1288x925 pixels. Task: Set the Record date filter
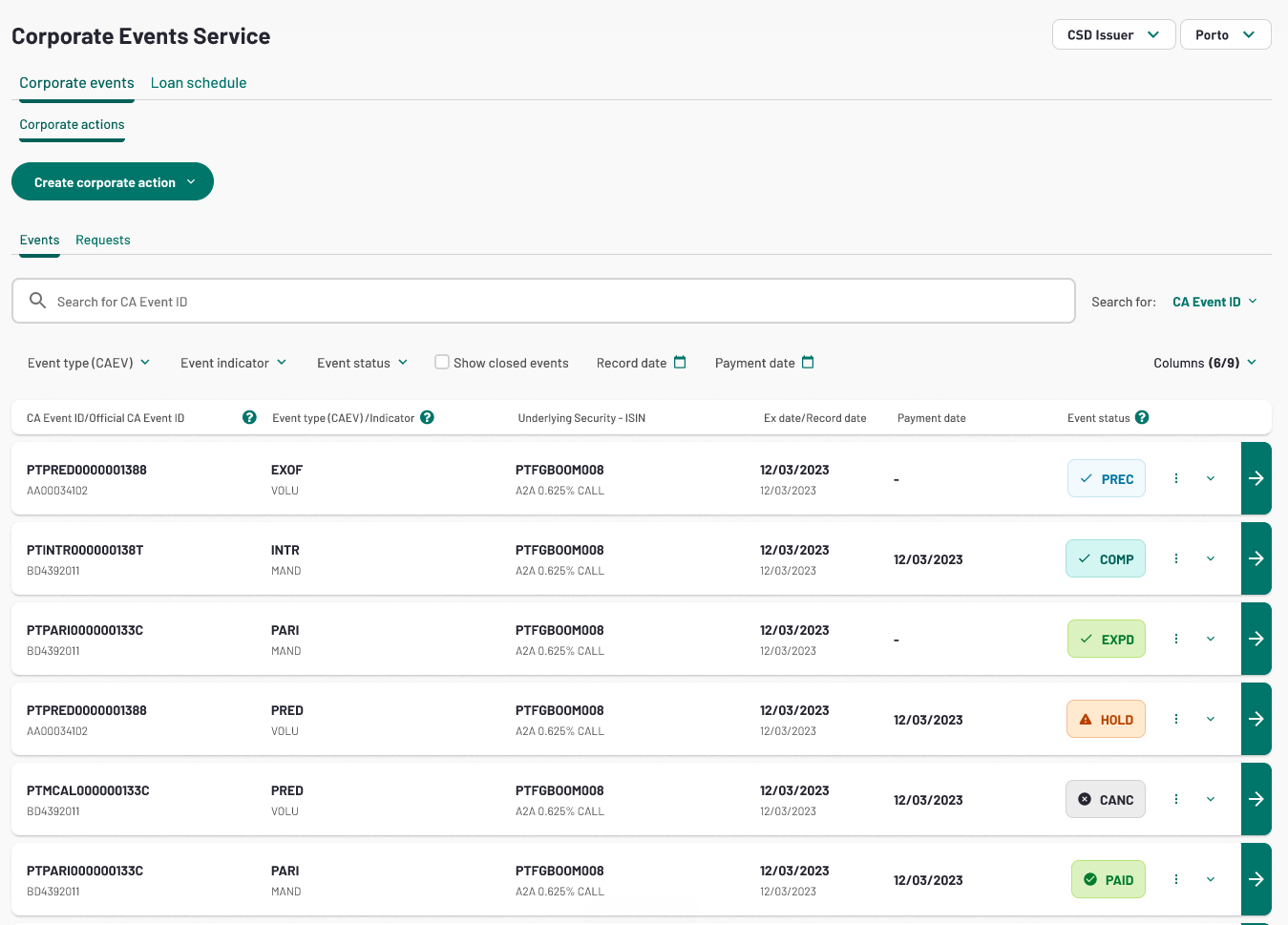click(642, 363)
